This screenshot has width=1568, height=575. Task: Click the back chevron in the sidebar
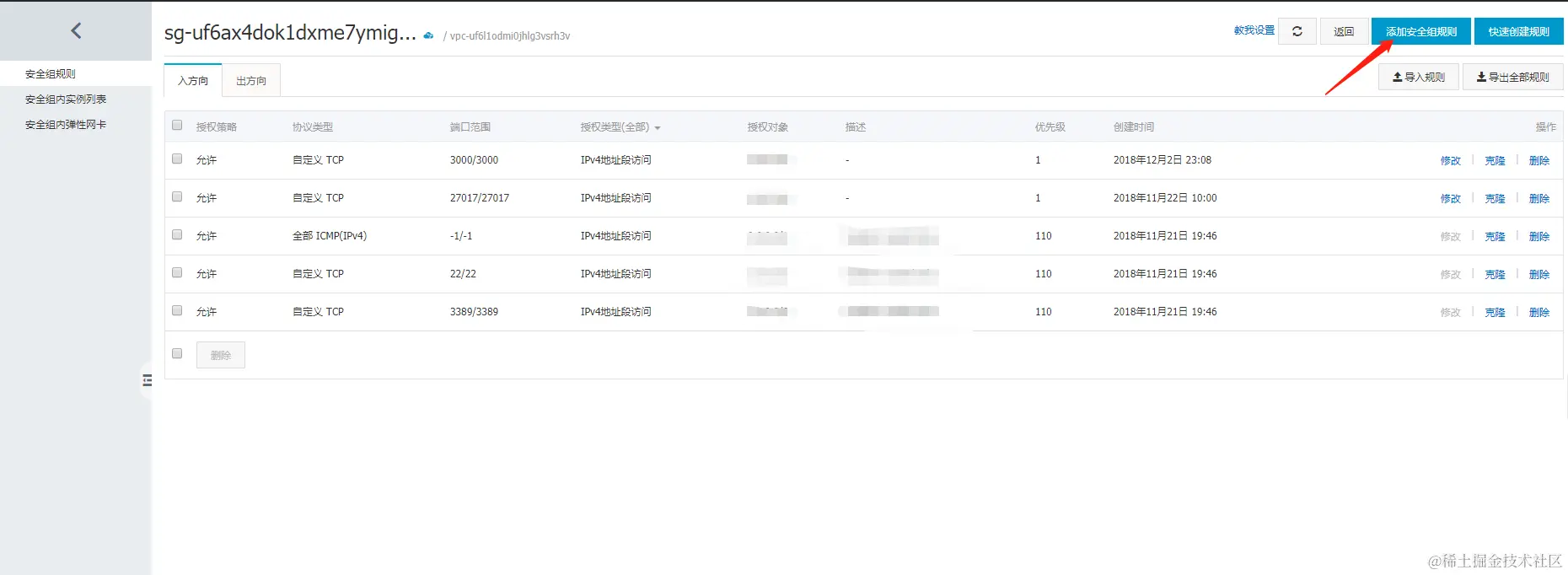tap(76, 31)
